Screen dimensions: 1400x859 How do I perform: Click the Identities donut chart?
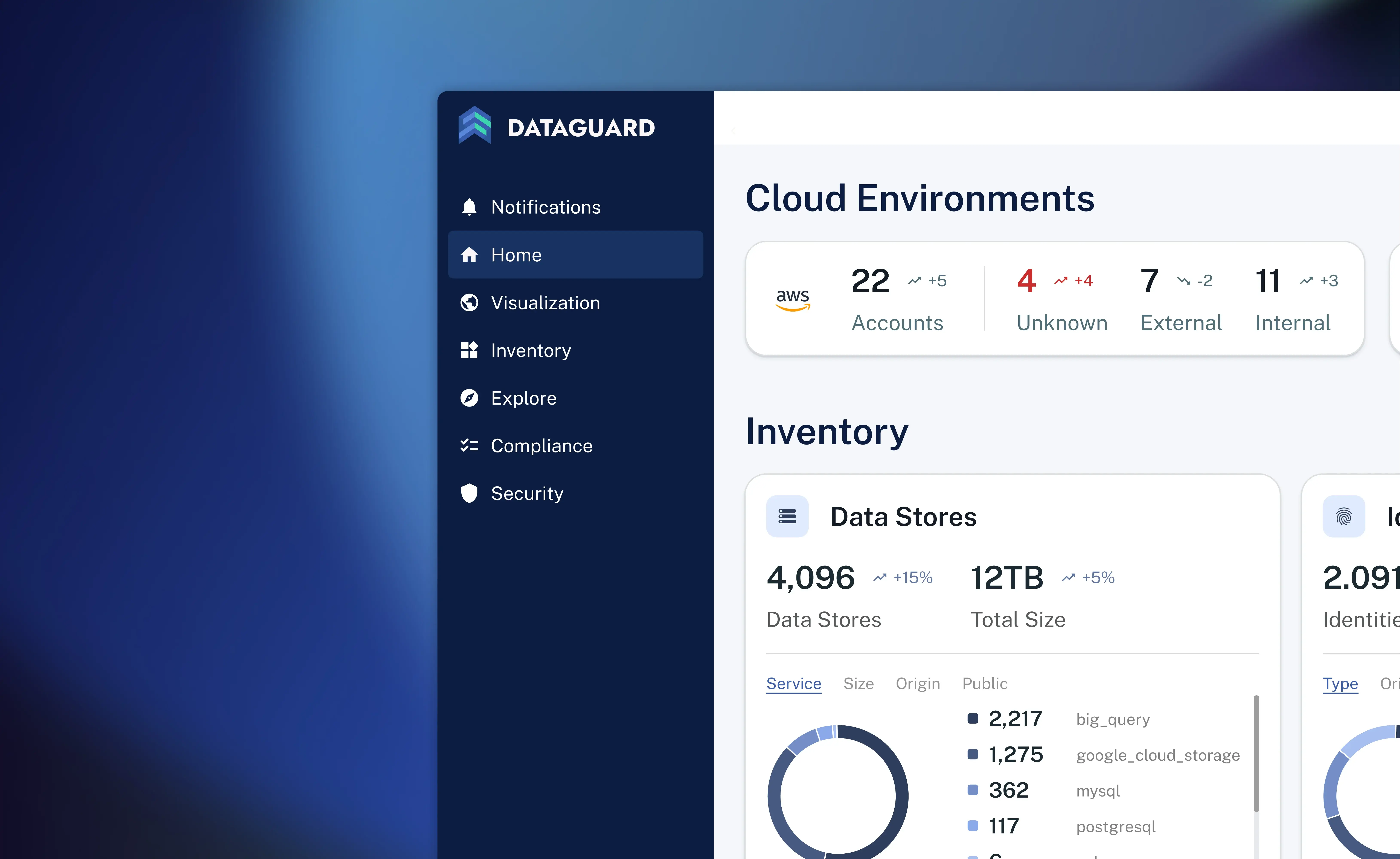[1361, 792]
